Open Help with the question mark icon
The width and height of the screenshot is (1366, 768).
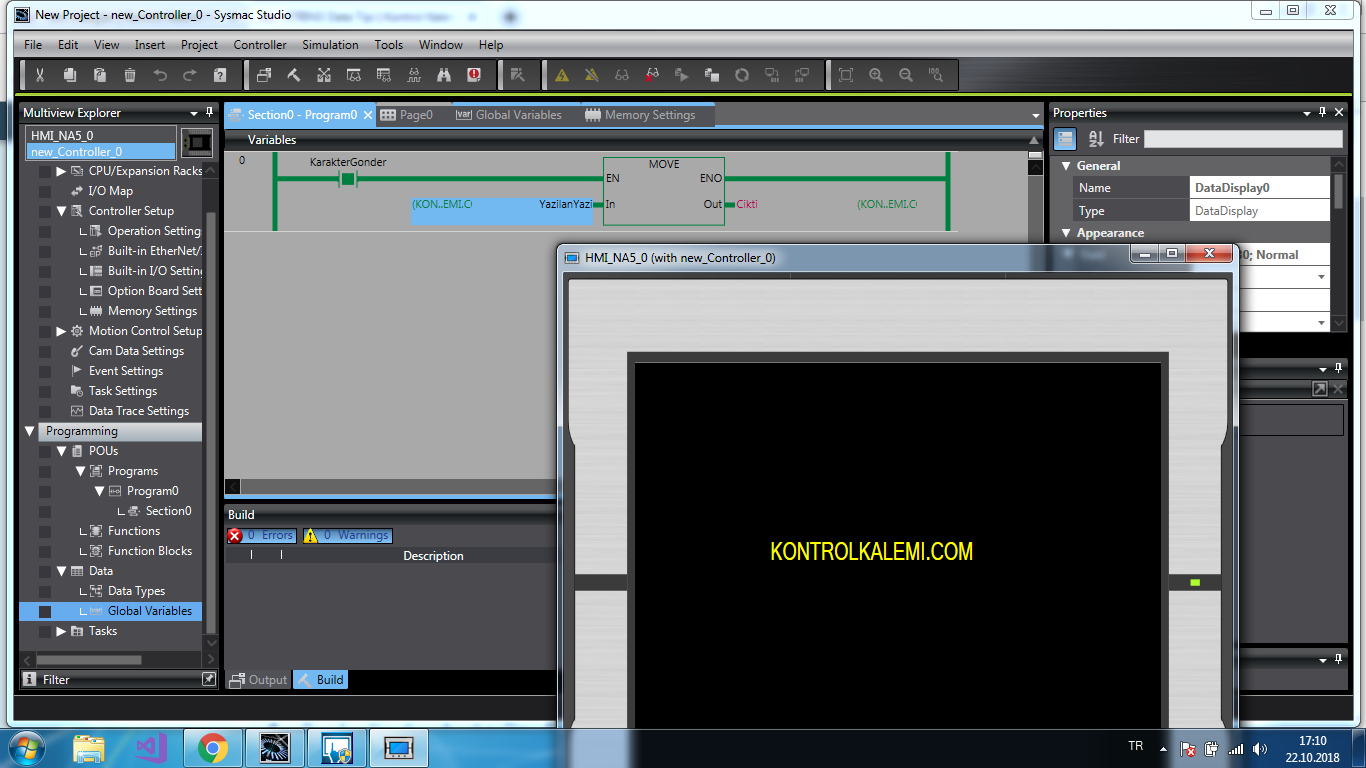(220, 75)
